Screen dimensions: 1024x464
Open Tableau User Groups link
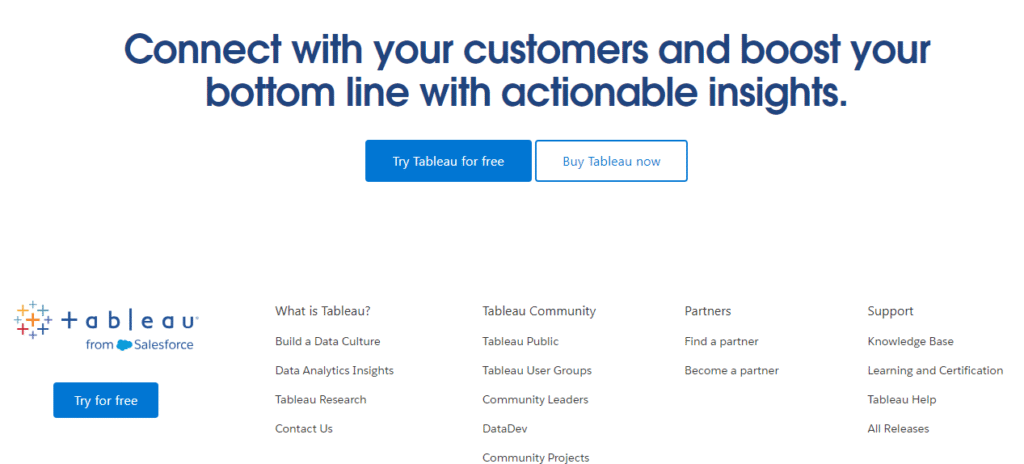pos(537,371)
